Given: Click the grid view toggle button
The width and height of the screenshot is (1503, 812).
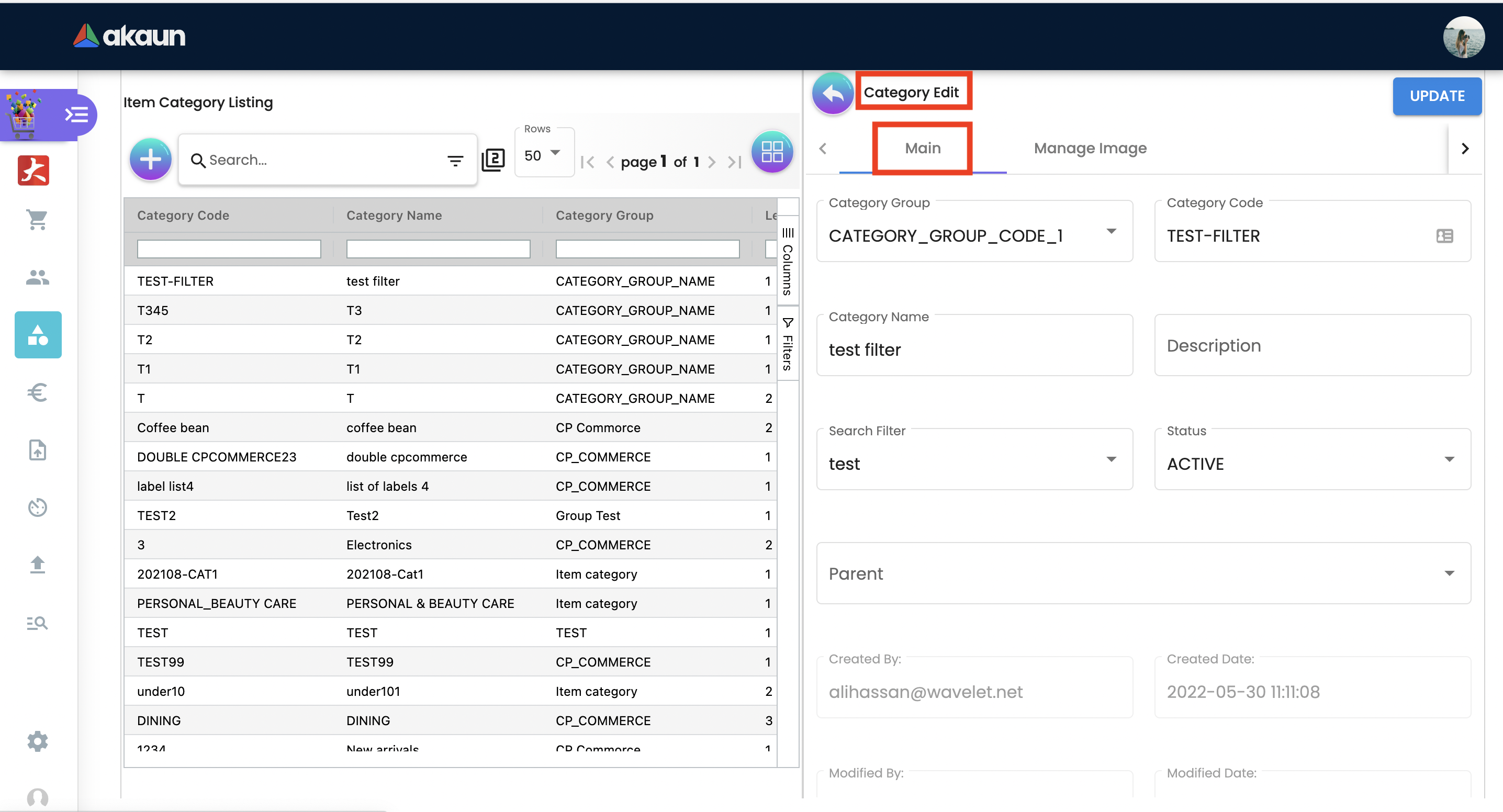Looking at the screenshot, I should pos(771,152).
